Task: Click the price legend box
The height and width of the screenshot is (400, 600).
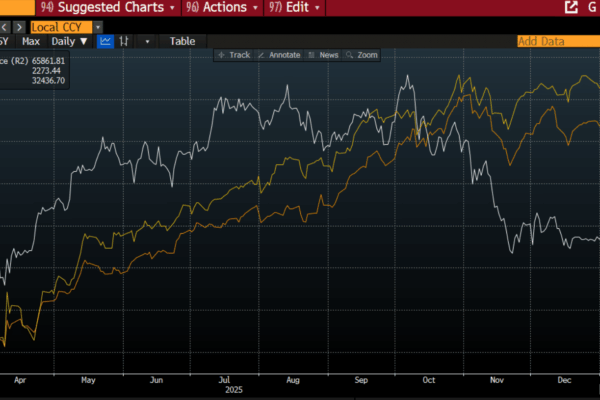Action: coord(33,70)
